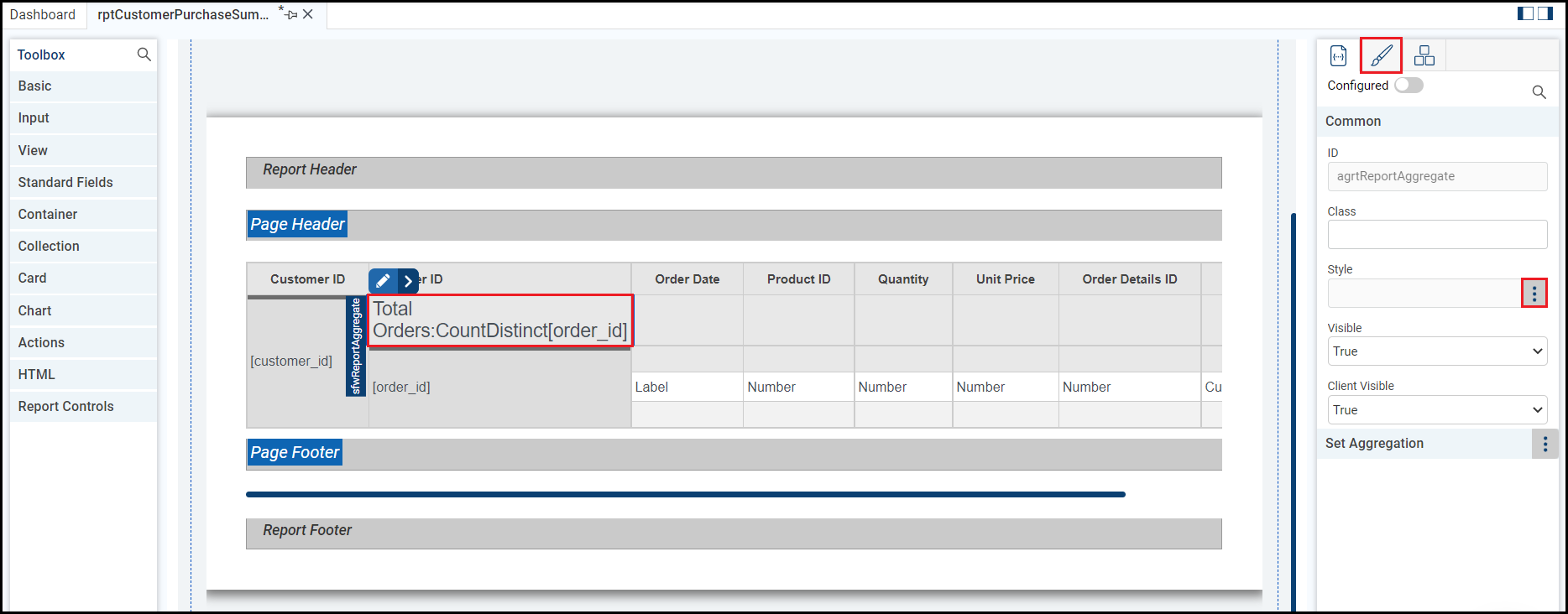
Task: Pin the rptCustomerPurchaseSum tab
Action: tap(290, 14)
